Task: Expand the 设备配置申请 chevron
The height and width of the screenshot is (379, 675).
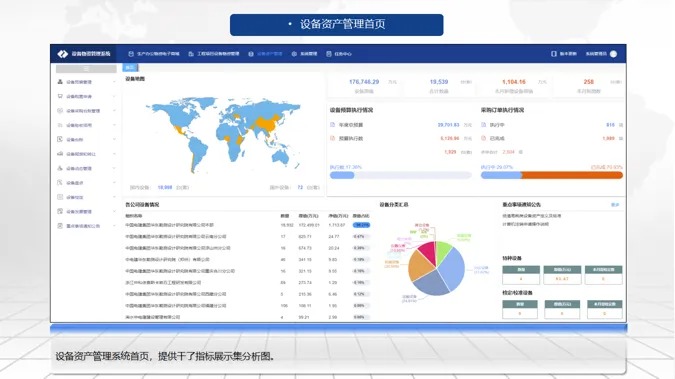Action: tap(114, 96)
